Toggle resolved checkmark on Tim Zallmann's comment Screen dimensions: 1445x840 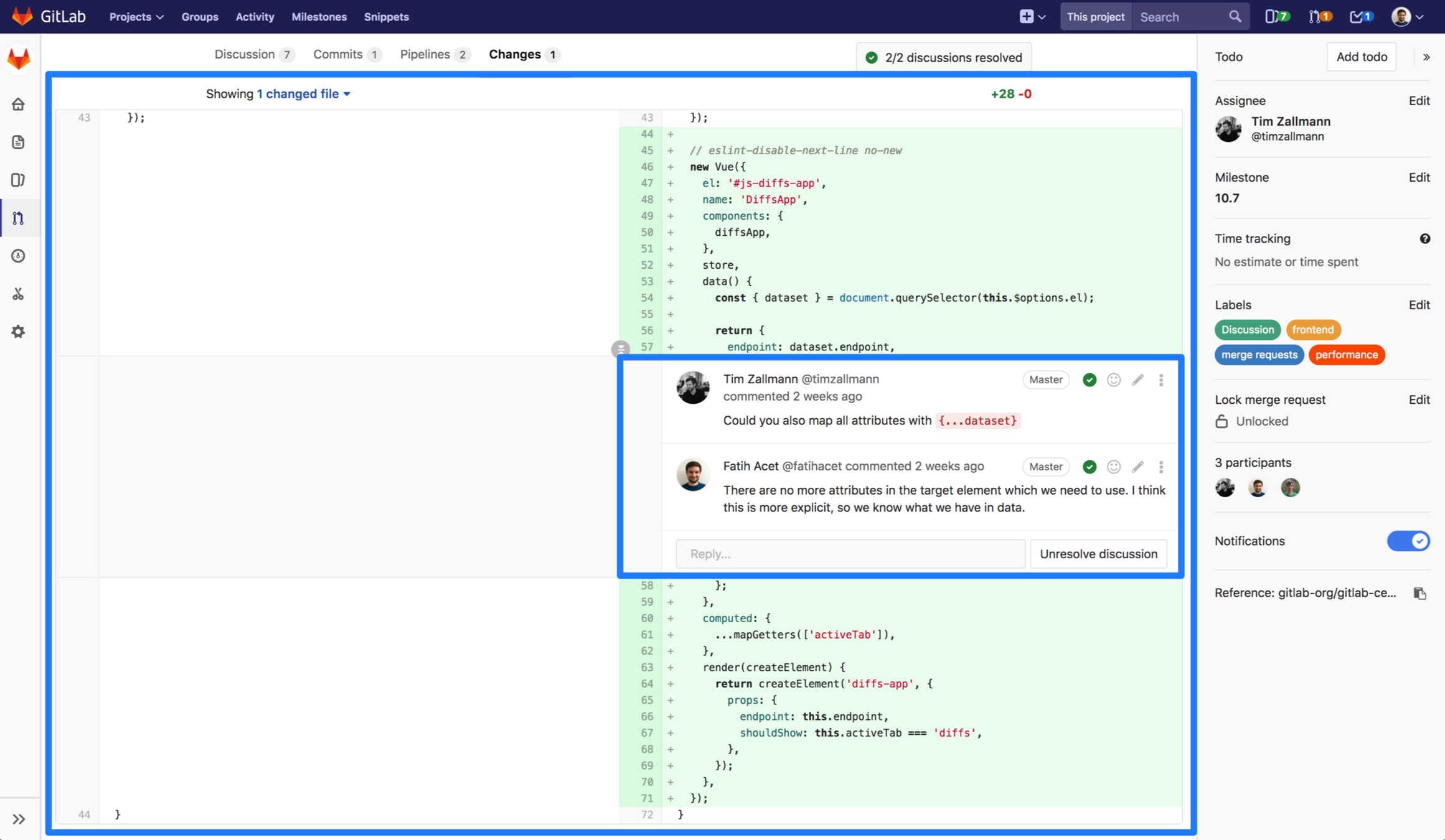click(x=1090, y=380)
